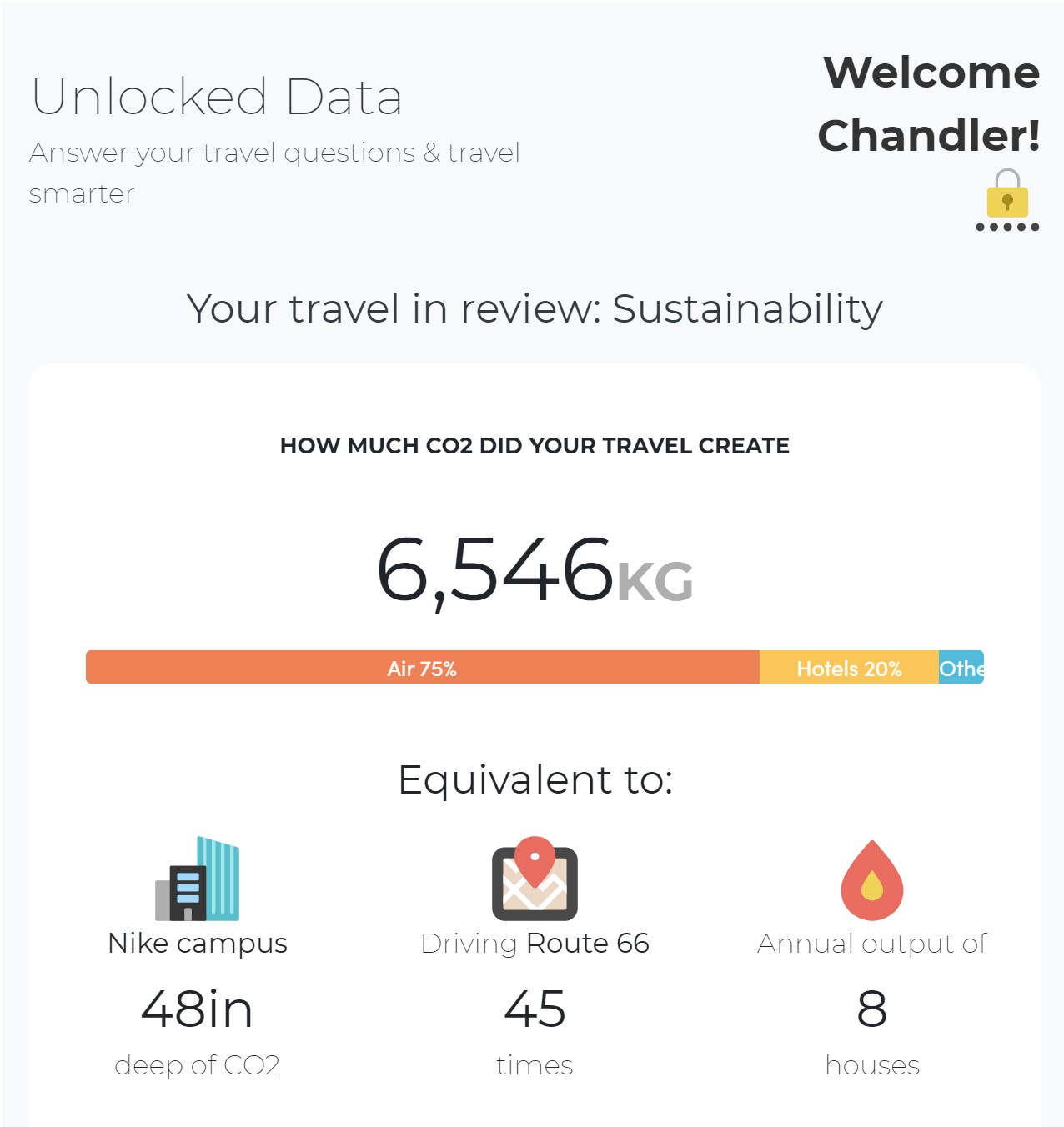Select the yellow Hotels 20% bar segment
Image resolution: width=1064 pixels, height=1127 pixels.
coord(849,667)
